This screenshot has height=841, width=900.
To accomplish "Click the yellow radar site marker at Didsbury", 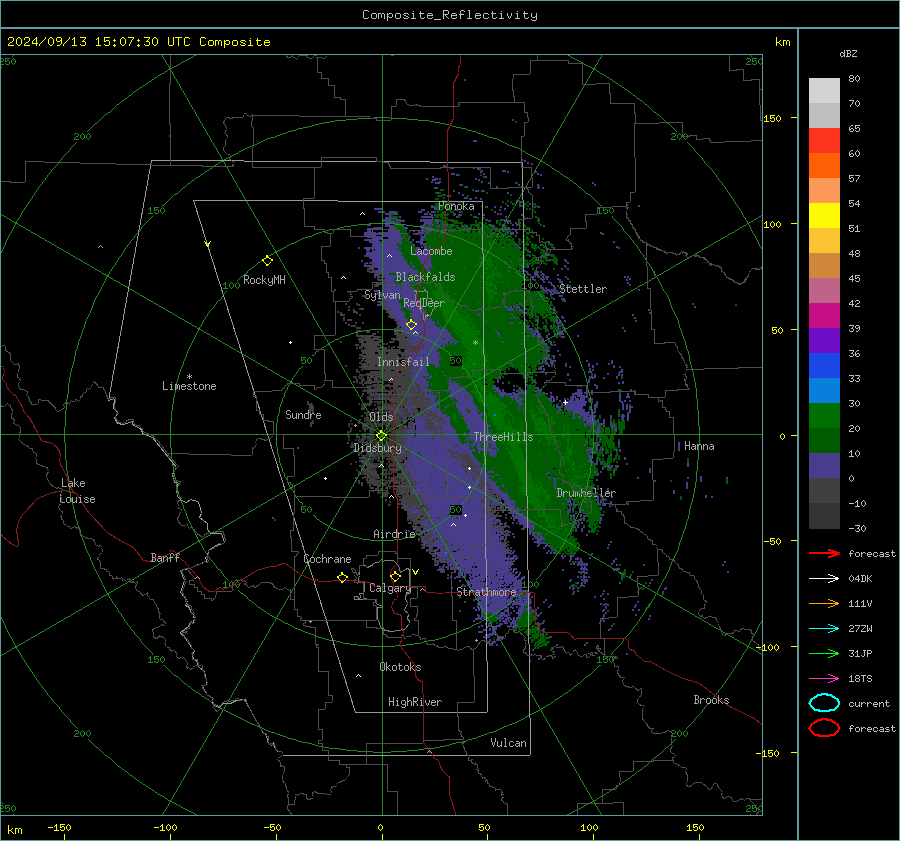I will [x=381, y=436].
